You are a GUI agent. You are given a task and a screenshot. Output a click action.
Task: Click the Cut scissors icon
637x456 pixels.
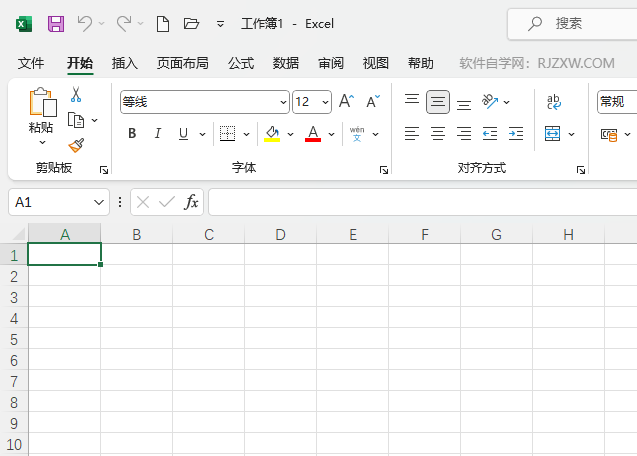click(76, 94)
